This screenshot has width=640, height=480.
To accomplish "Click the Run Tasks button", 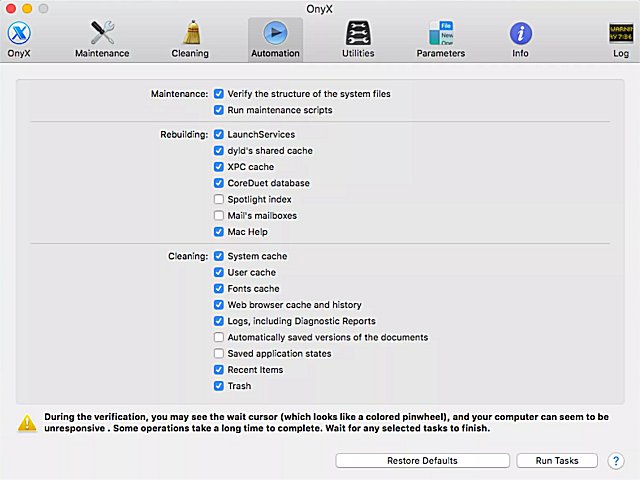I will click(557, 461).
